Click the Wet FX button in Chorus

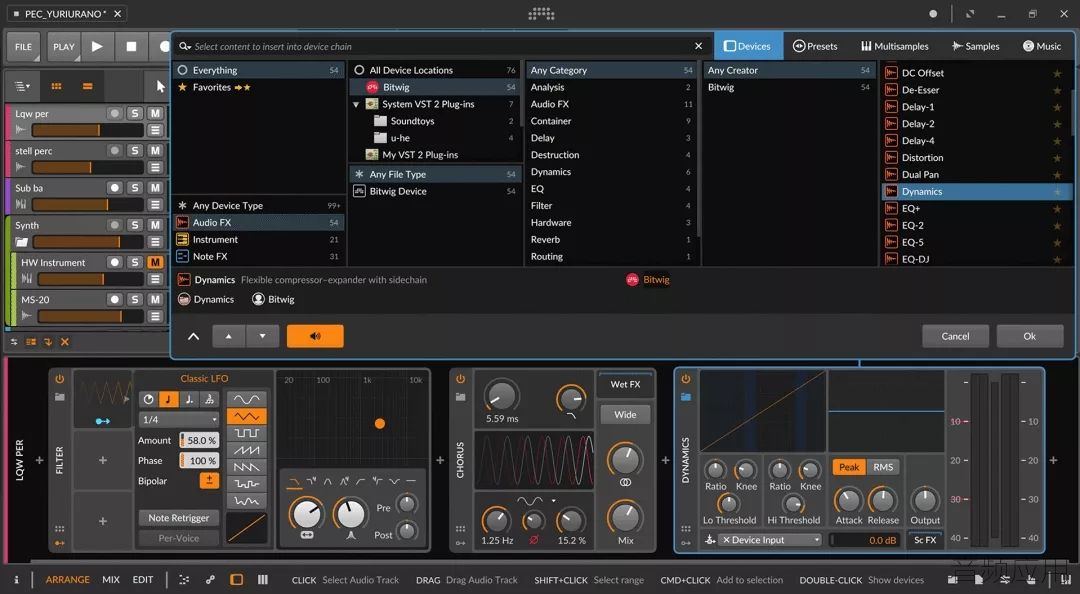point(625,384)
